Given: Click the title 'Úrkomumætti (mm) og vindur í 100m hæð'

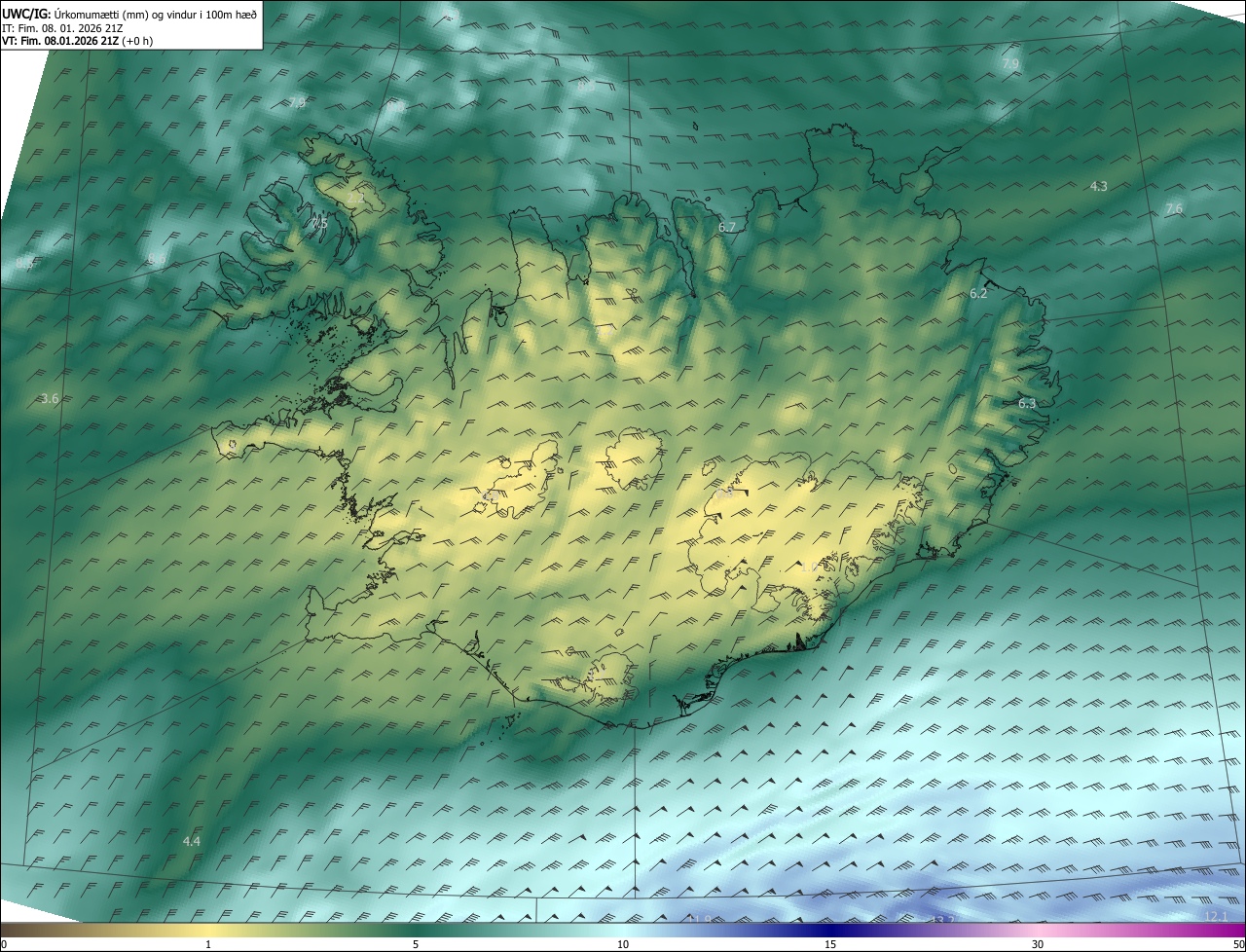Looking at the screenshot, I should 155,14.
